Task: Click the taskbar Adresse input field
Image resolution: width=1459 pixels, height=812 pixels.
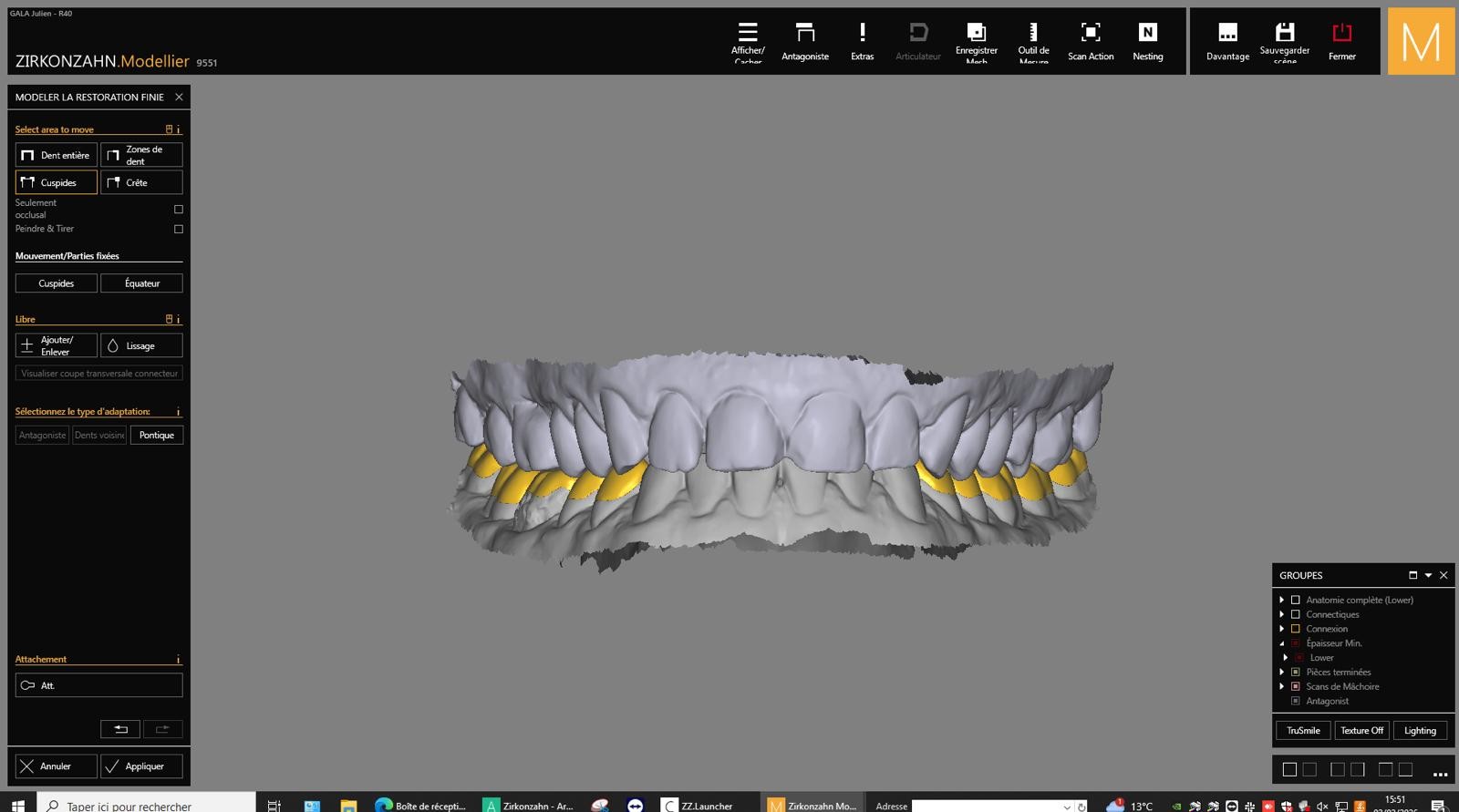Action: [x=986, y=807]
